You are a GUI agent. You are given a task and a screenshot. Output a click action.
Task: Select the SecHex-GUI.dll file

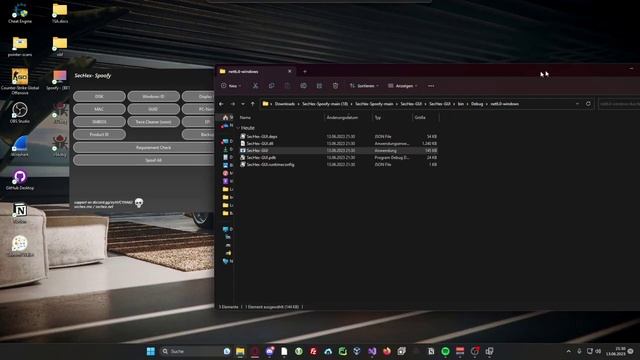(x=339, y=143)
